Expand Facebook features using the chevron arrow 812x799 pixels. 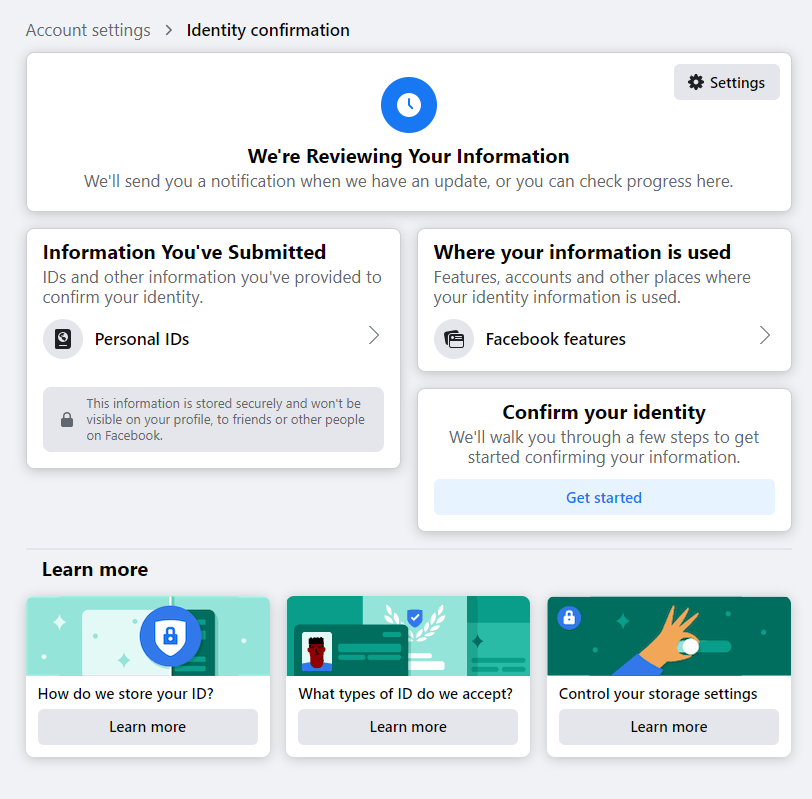click(765, 336)
